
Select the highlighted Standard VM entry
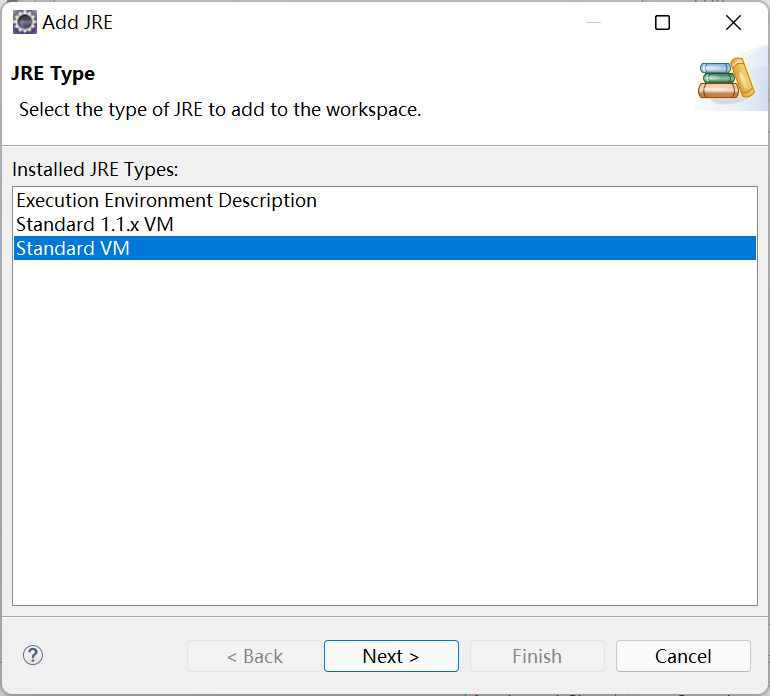coord(73,248)
